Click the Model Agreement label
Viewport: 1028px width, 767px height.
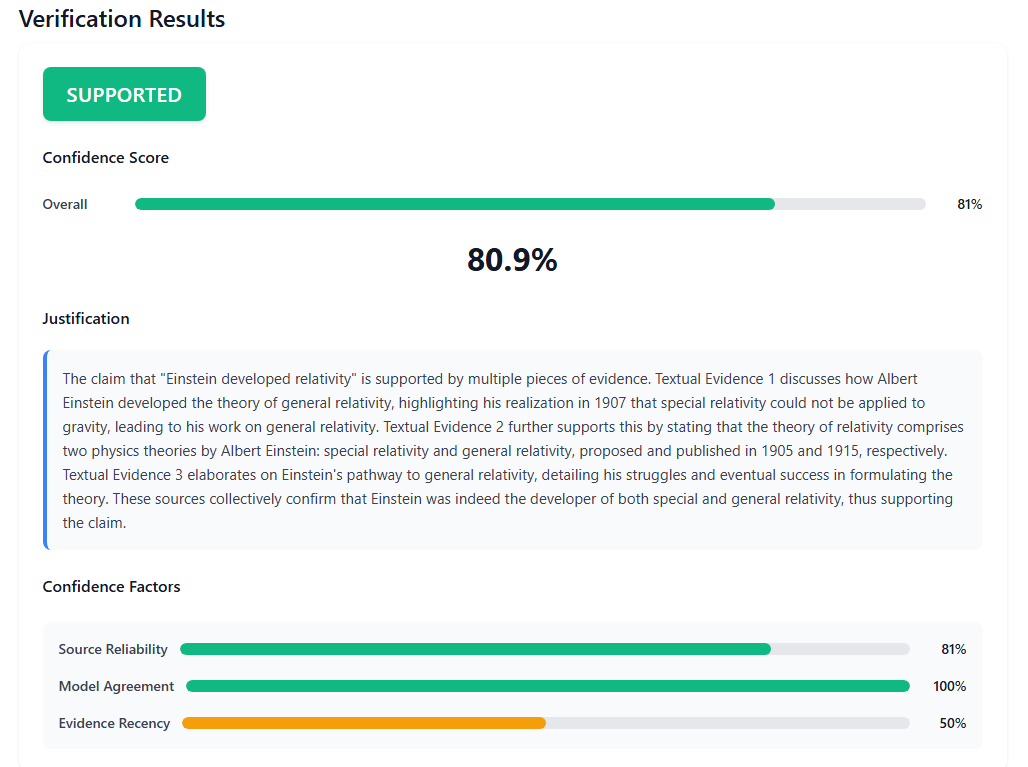click(116, 686)
